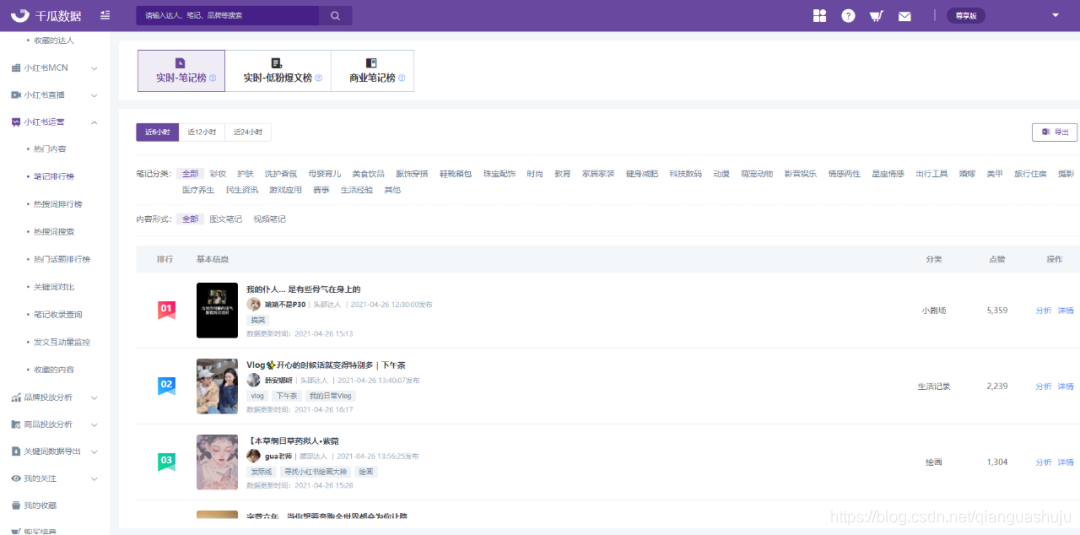Click 详情 for the rank 01 note
The image size is (1080, 535).
tap(1066, 311)
